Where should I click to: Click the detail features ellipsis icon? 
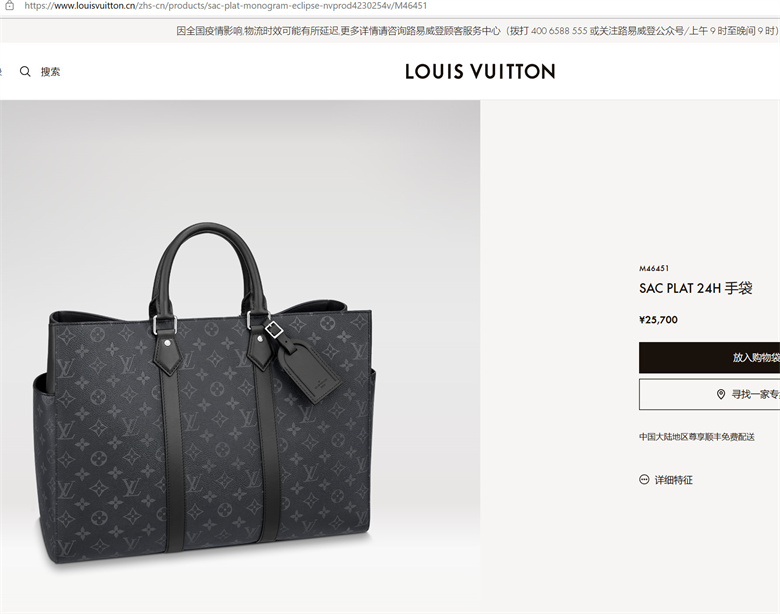(x=644, y=480)
